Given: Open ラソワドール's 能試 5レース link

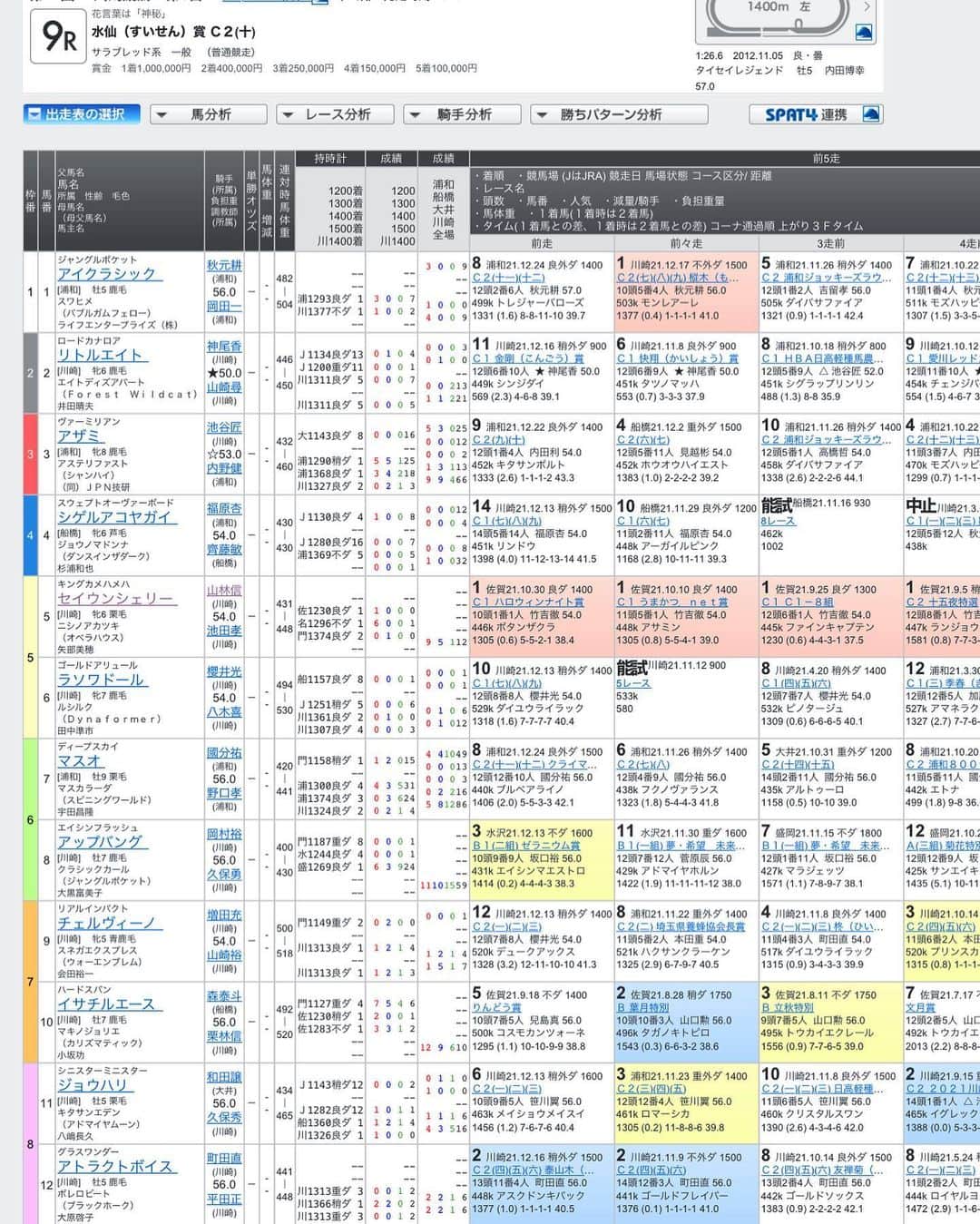Looking at the screenshot, I should (x=633, y=683).
